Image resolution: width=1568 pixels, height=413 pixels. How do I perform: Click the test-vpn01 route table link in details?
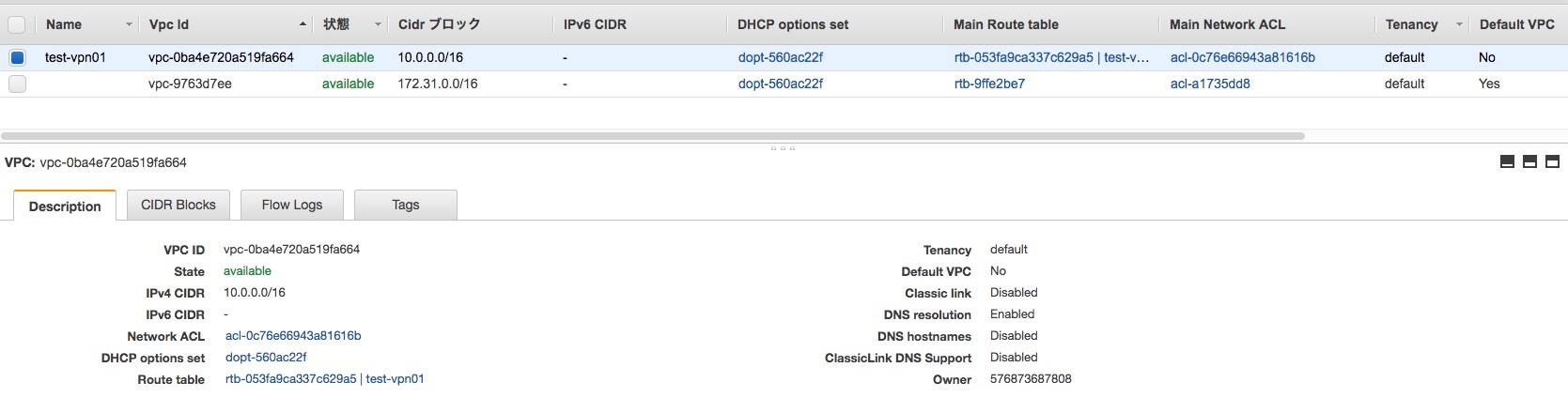[395, 379]
